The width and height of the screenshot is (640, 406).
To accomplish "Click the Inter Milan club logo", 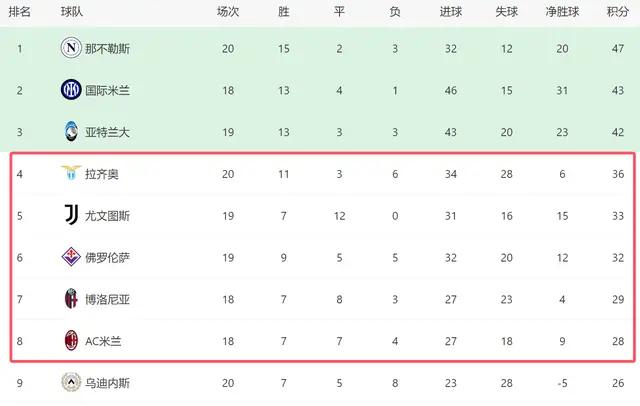I will 70,90.
